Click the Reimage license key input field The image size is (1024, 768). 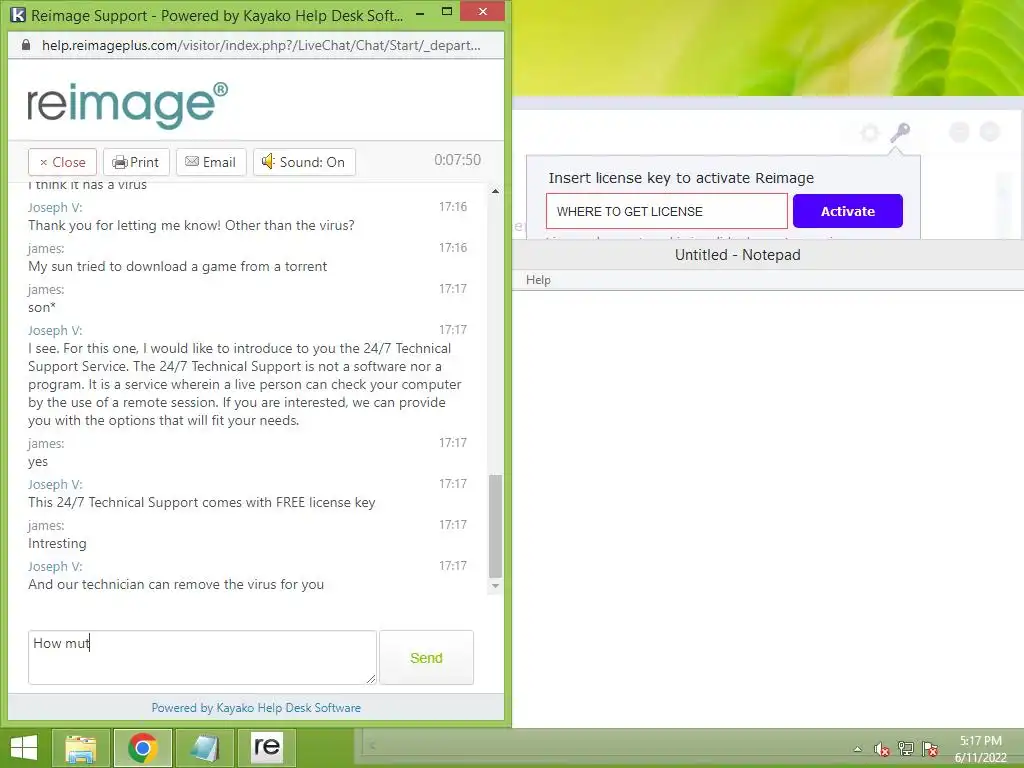[667, 211]
